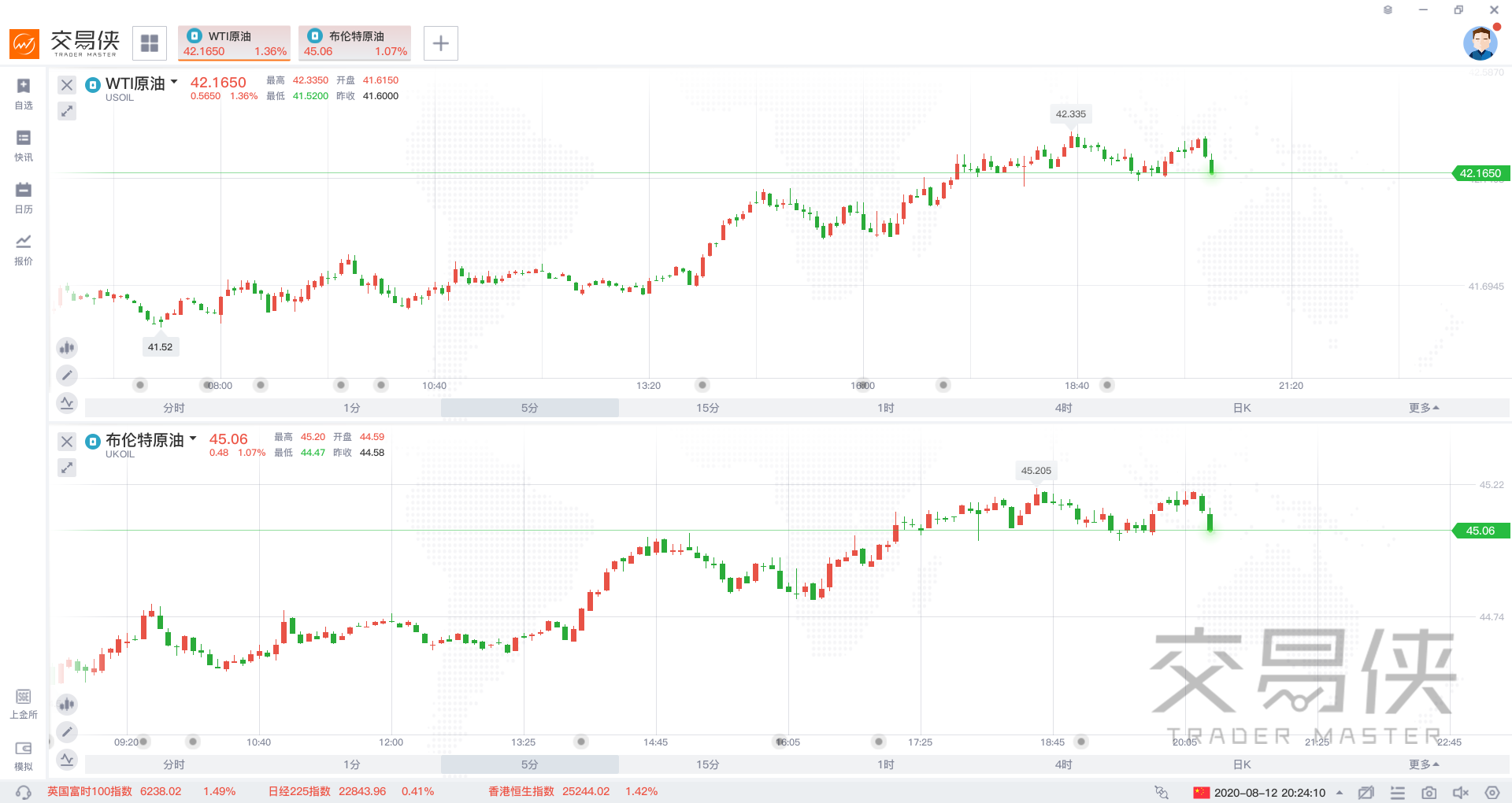This screenshot has width=1512, height=803.
Task: Click the skin theme icon in title bar
Action: 1388,10
